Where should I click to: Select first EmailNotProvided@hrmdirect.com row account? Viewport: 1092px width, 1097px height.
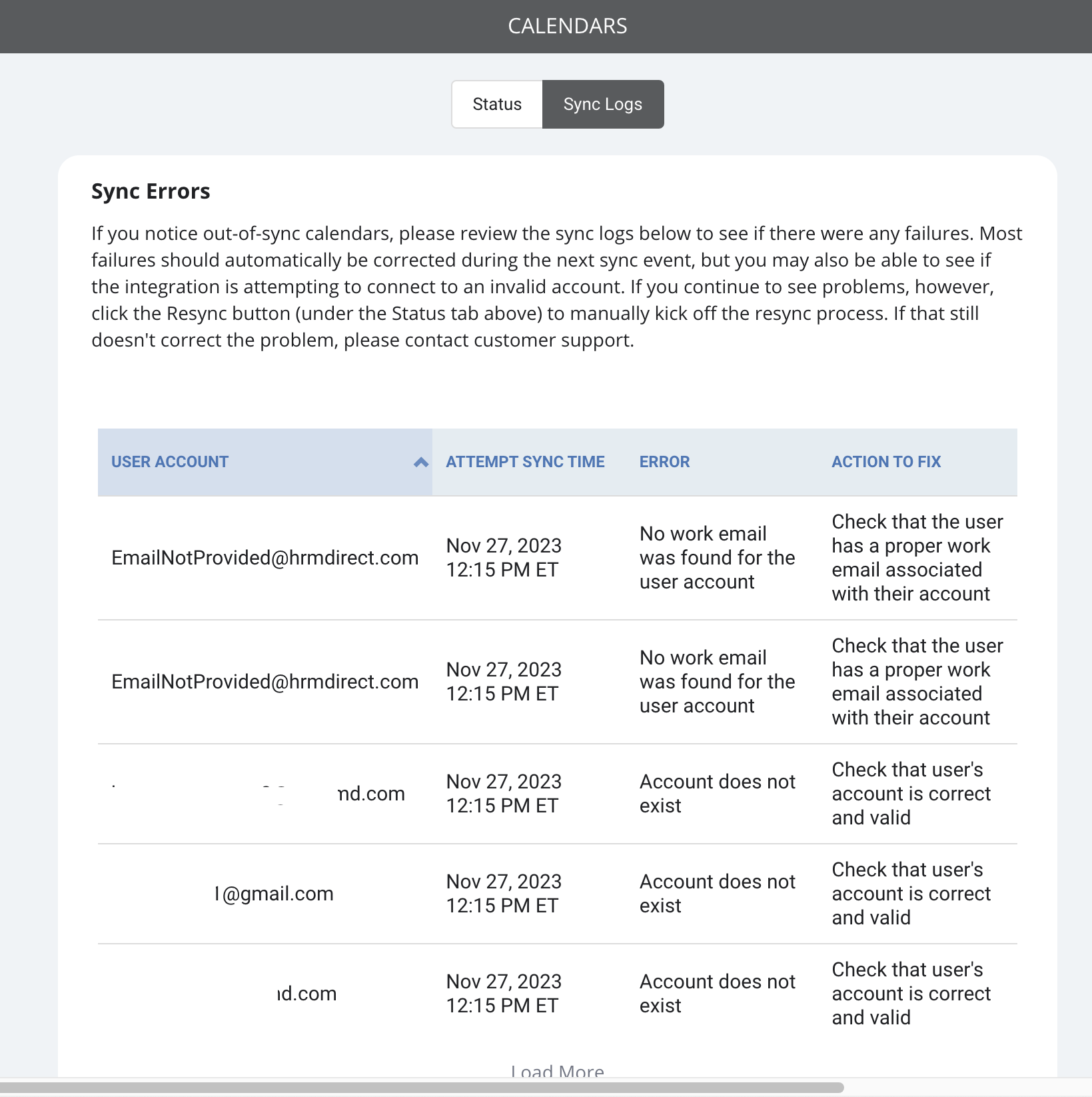[265, 558]
